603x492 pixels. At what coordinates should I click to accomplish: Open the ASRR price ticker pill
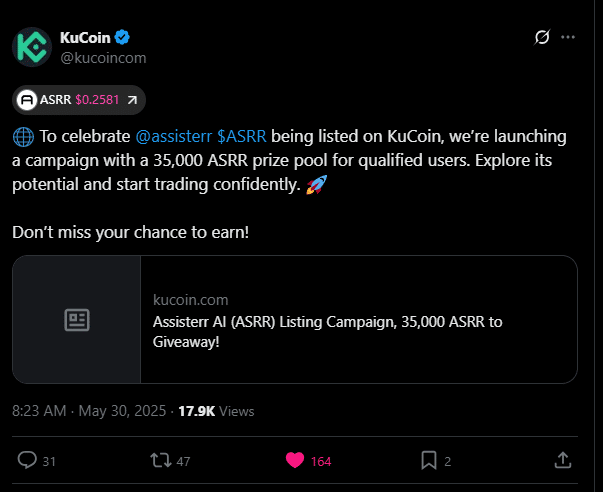(80, 100)
